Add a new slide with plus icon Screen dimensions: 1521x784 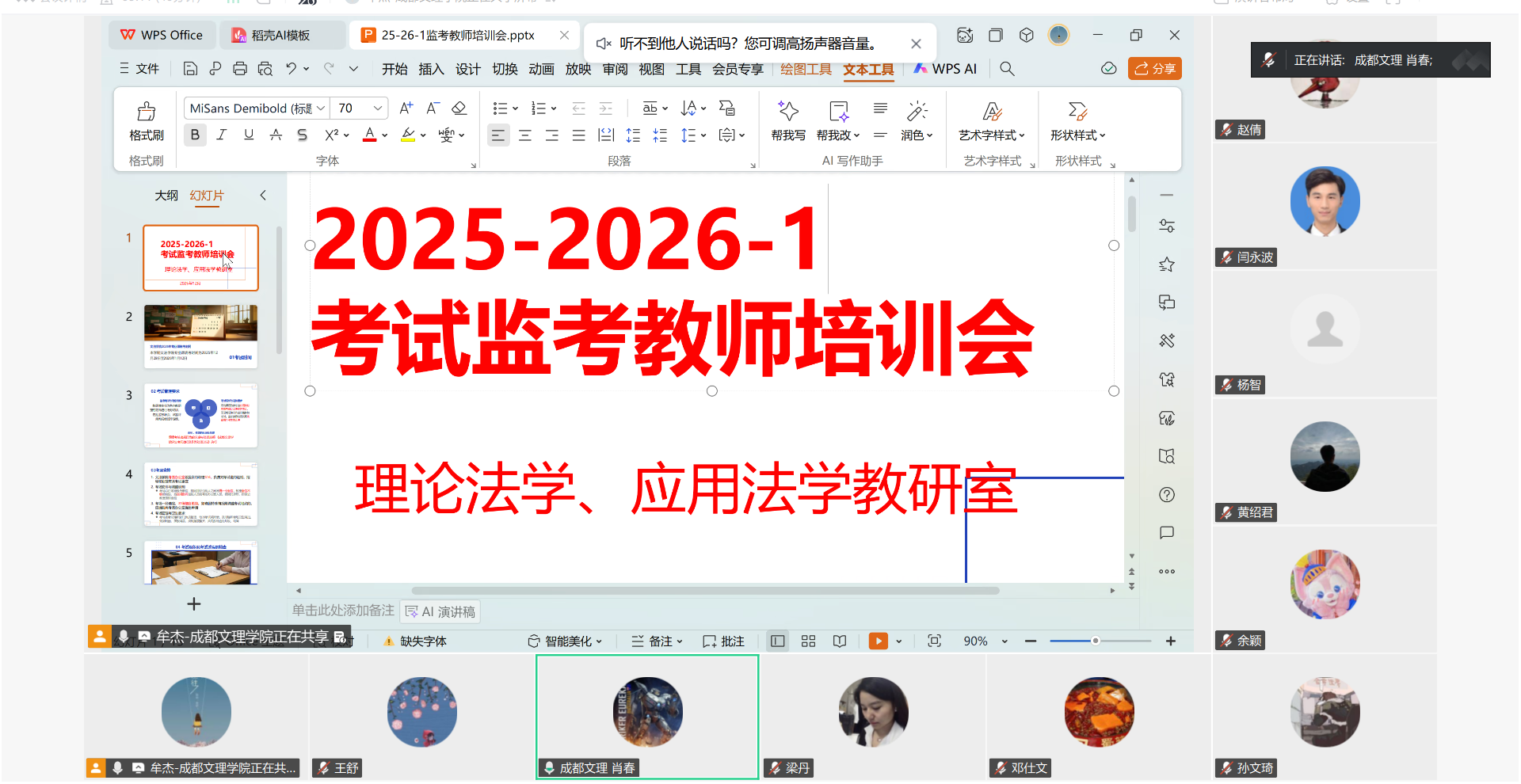click(194, 604)
